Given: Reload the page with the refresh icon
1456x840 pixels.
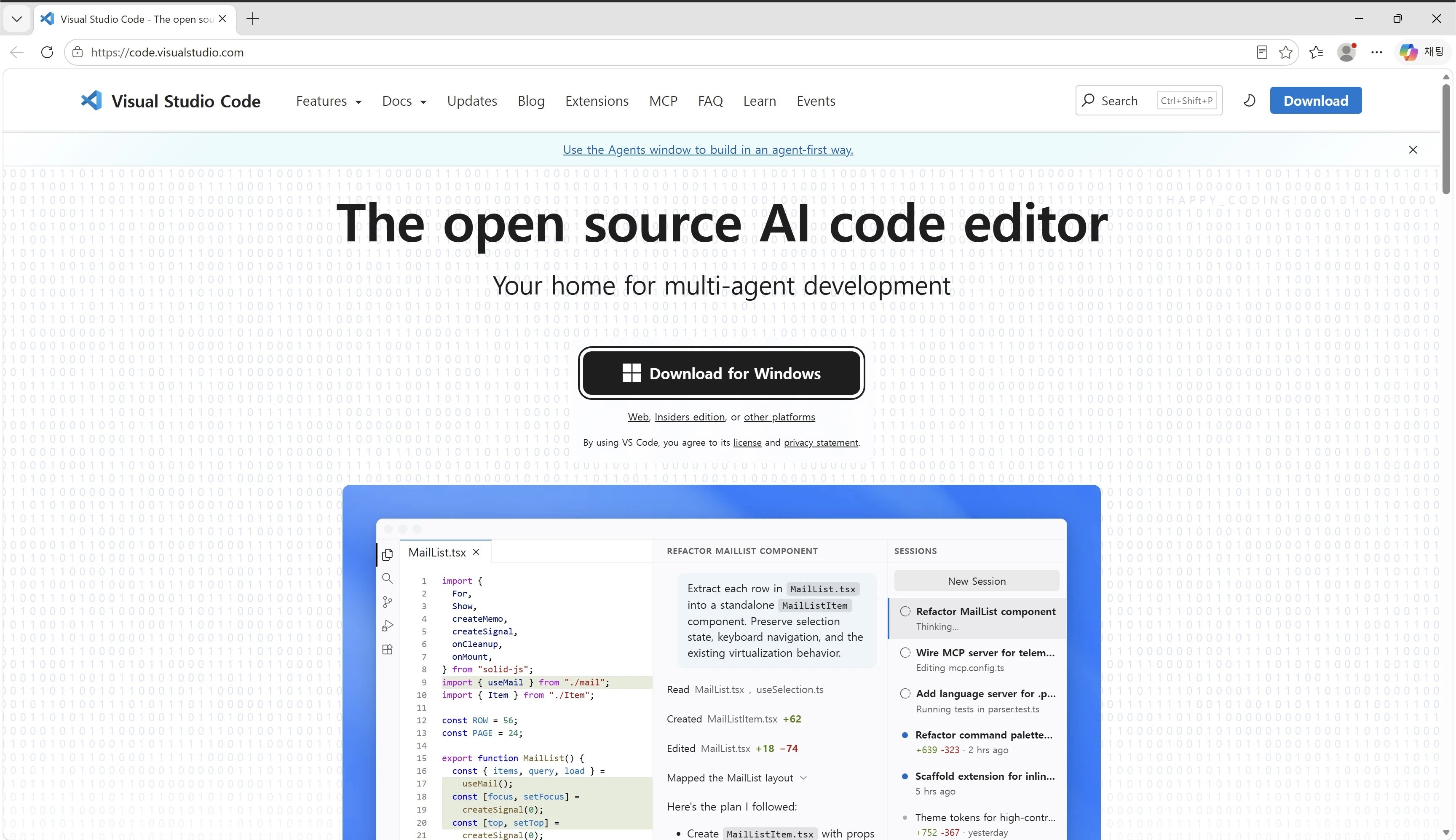Looking at the screenshot, I should tap(47, 53).
